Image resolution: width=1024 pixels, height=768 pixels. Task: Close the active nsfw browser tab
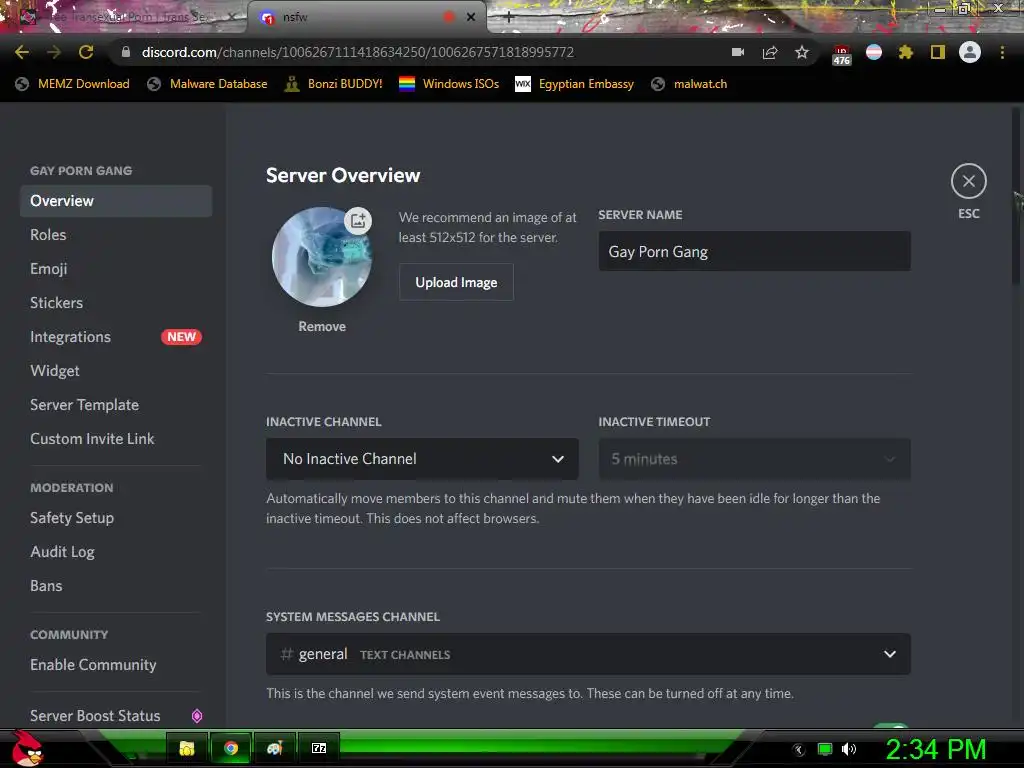tap(471, 17)
